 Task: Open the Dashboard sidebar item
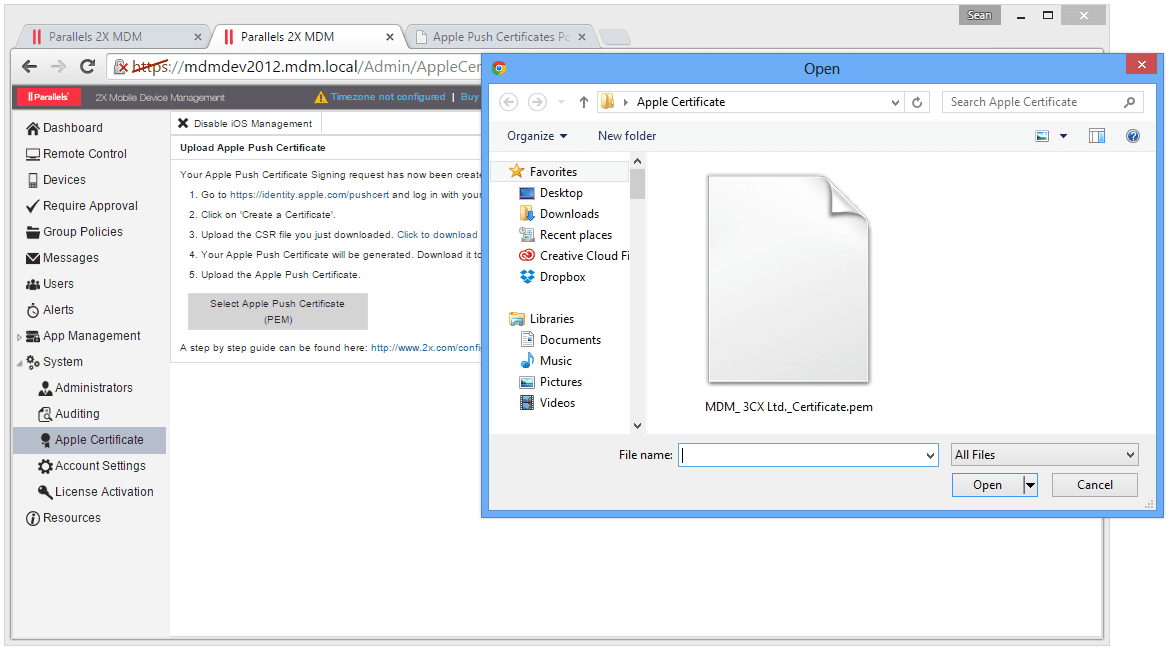(x=64, y=128)
